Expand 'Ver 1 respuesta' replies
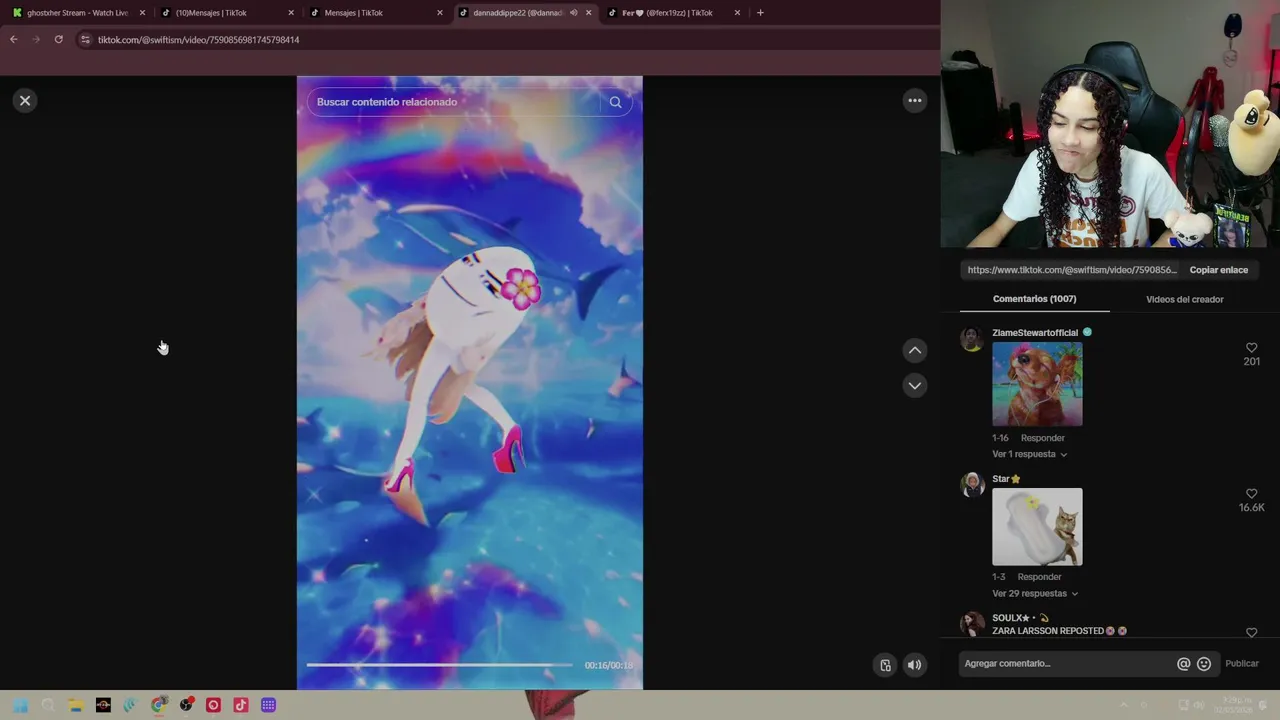This screenshot has height=720, width=1280. 1029,454
